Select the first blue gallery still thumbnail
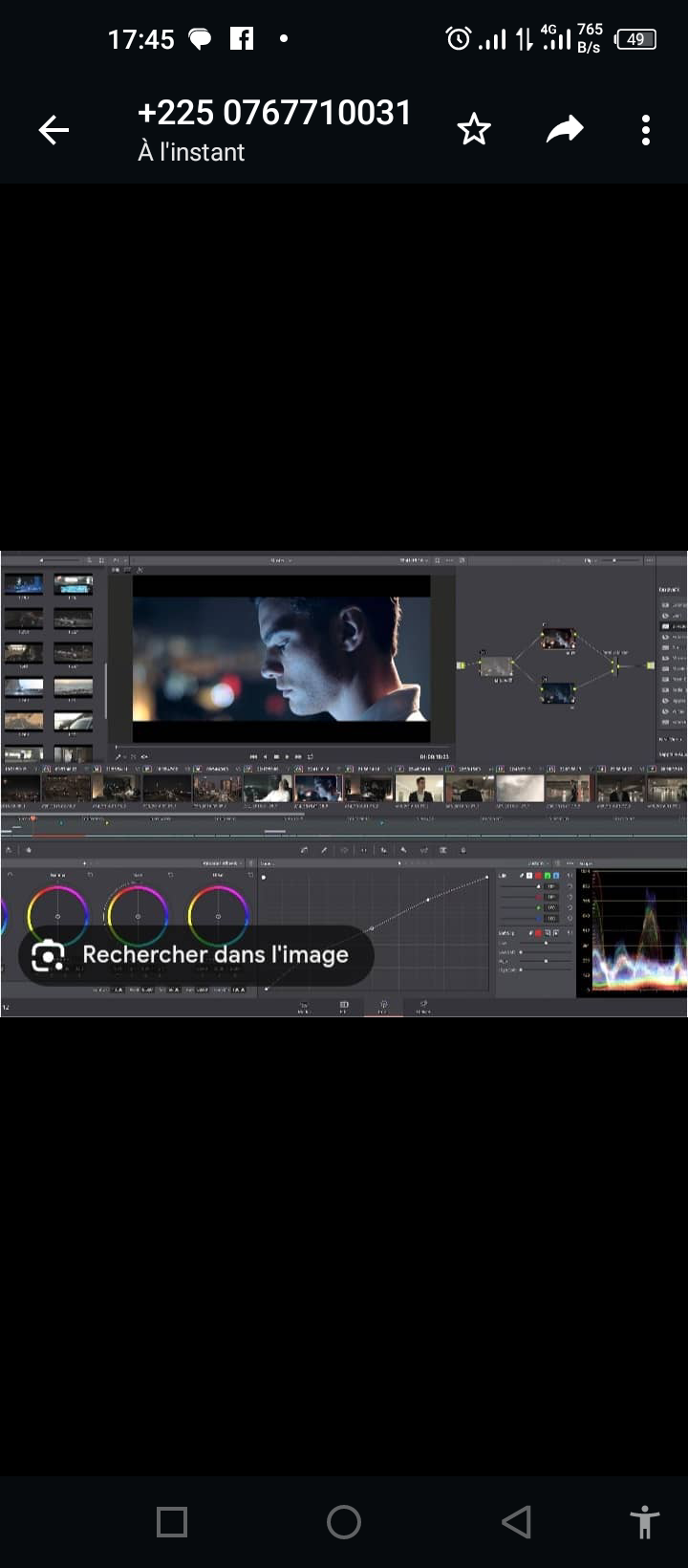 (x=24, y=582)
